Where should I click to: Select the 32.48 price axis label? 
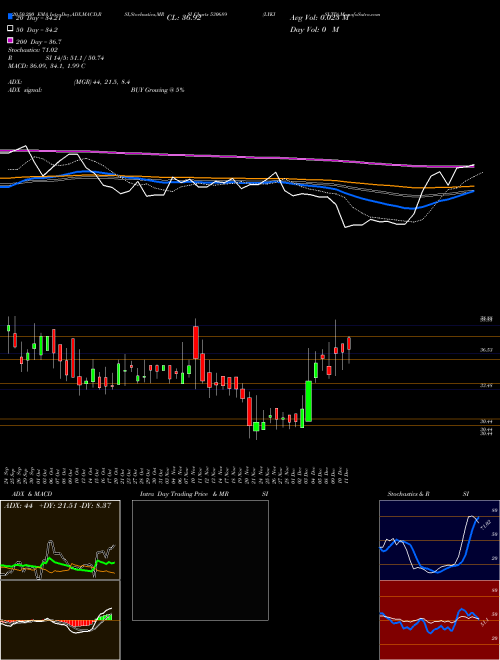(486, 385)
